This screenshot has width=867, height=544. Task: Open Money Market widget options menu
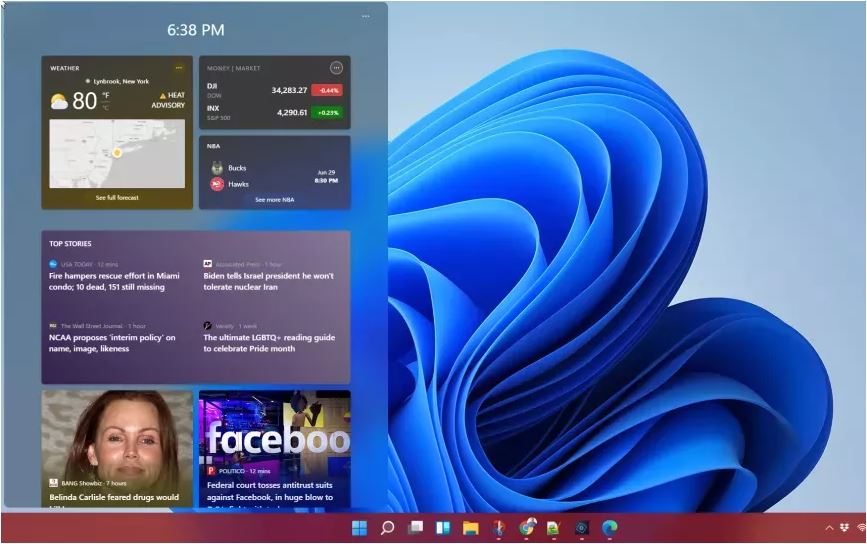336,68
